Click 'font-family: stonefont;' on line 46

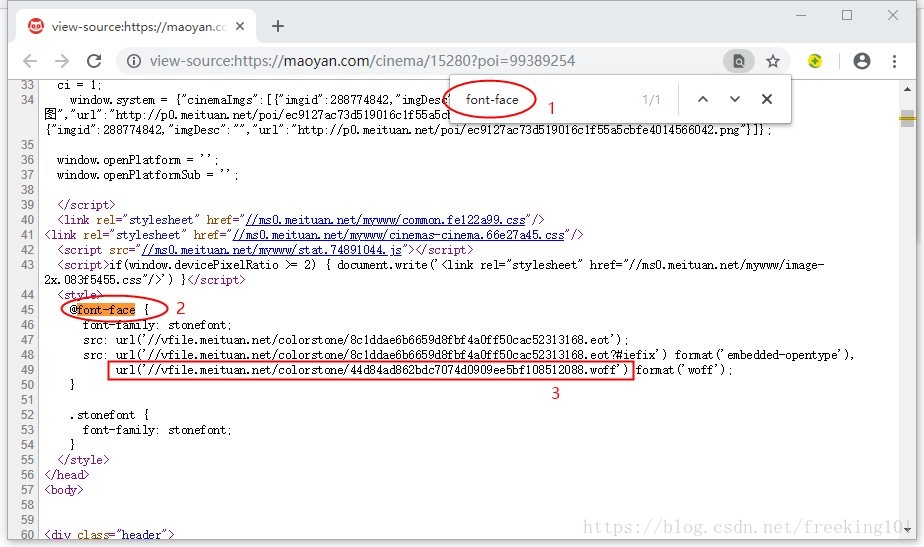click(157, 325)
